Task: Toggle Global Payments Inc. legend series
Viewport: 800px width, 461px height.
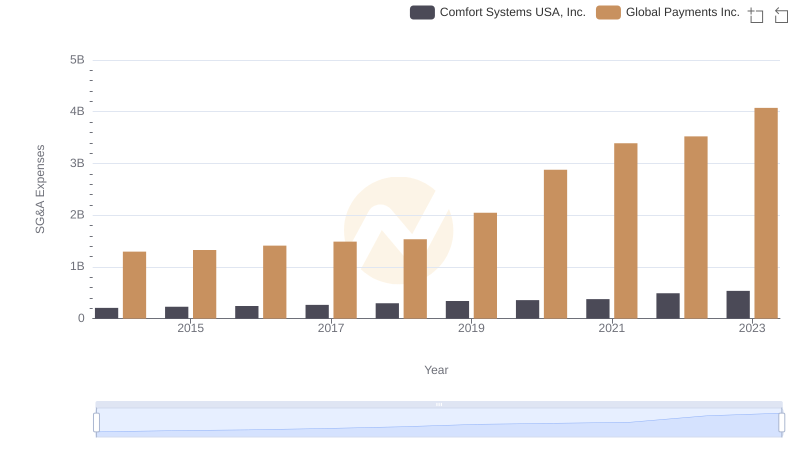Action: click(668, 12)
